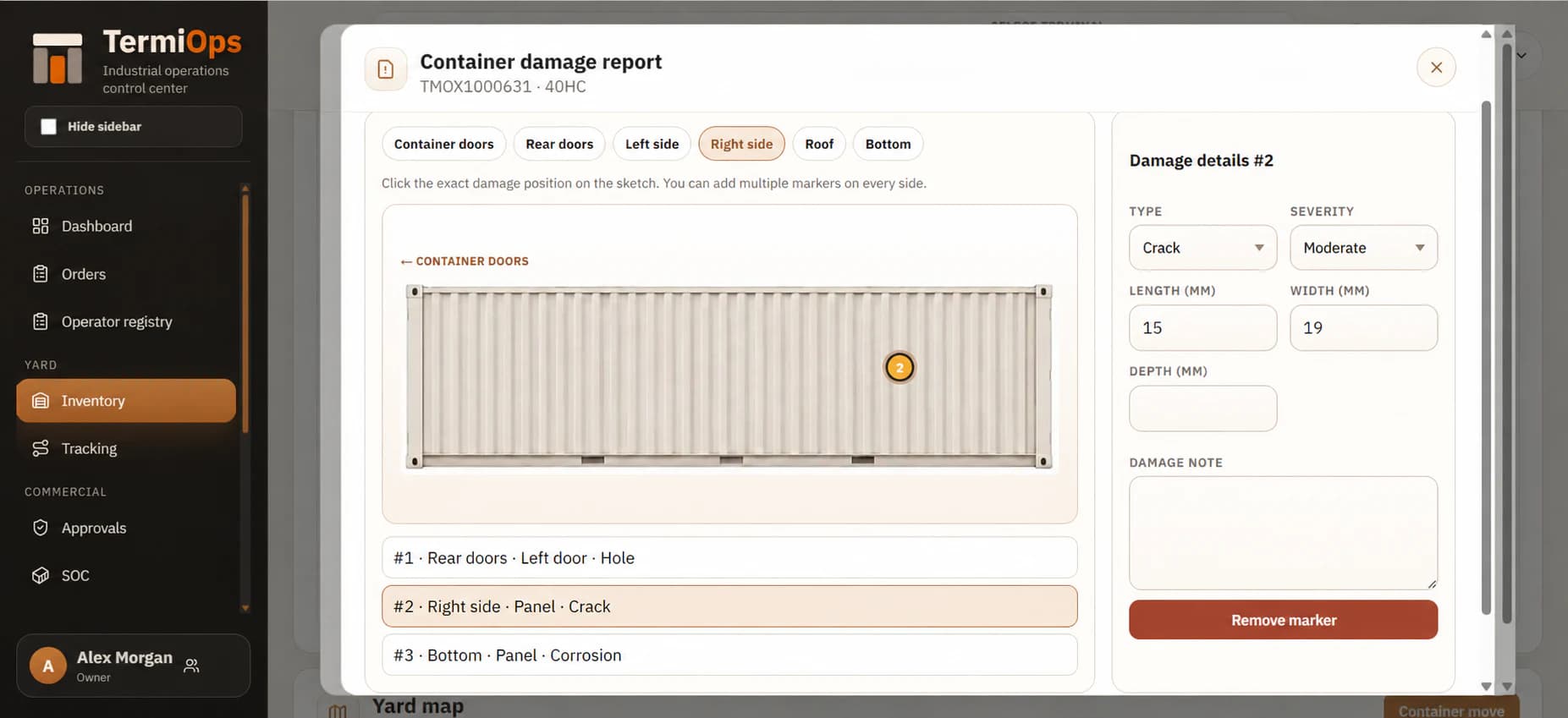Open Operator registry page
This screenshot has width=1568, height=718.
click(126, 321)
